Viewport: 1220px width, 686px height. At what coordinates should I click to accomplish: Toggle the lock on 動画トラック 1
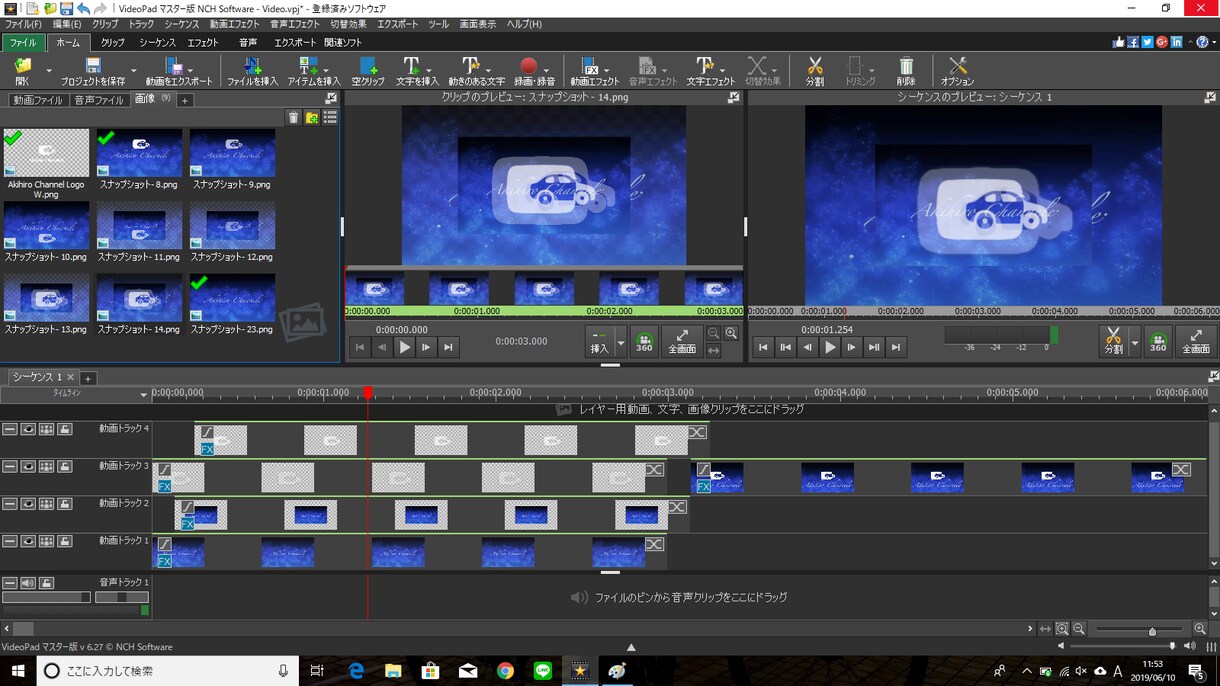(65, 541)
